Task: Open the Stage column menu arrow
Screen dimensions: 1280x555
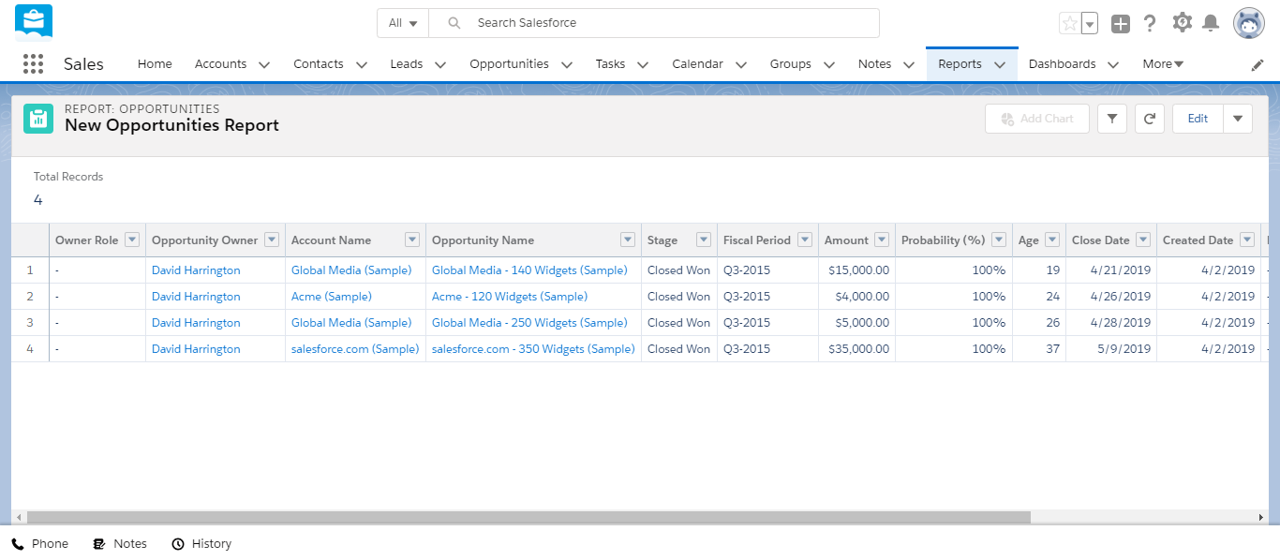Action: [x=704, y=240]
